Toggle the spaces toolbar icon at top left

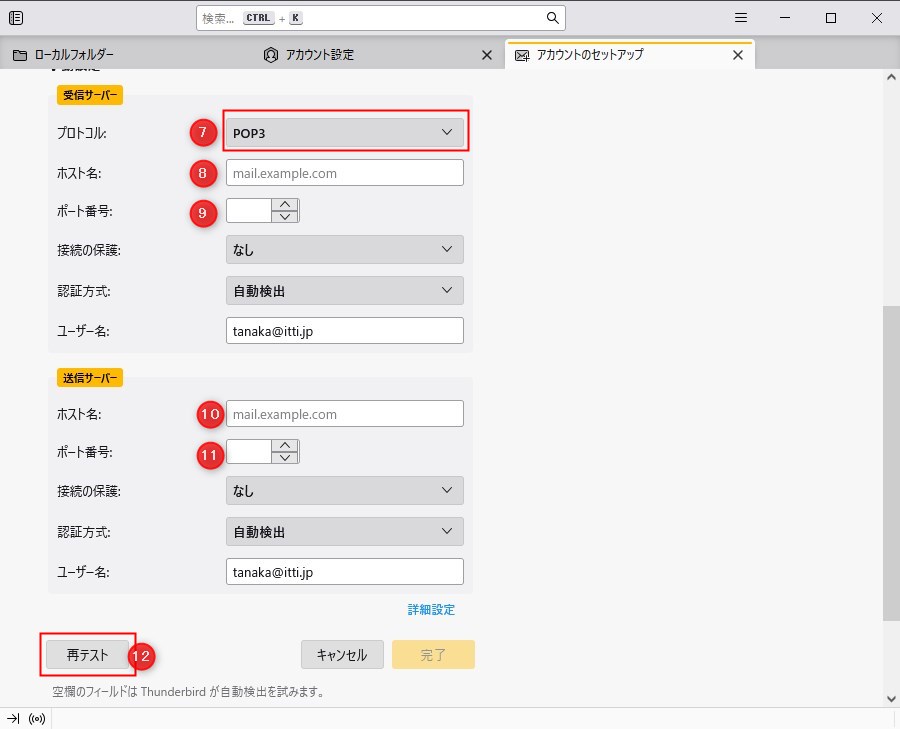point(16,18)
